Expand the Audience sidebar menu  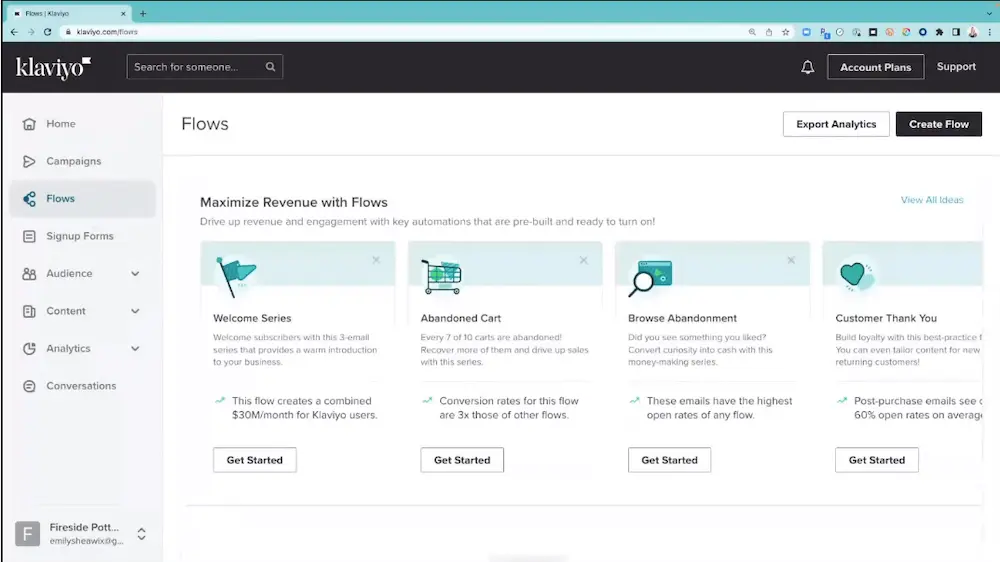(x=135, y=274)
